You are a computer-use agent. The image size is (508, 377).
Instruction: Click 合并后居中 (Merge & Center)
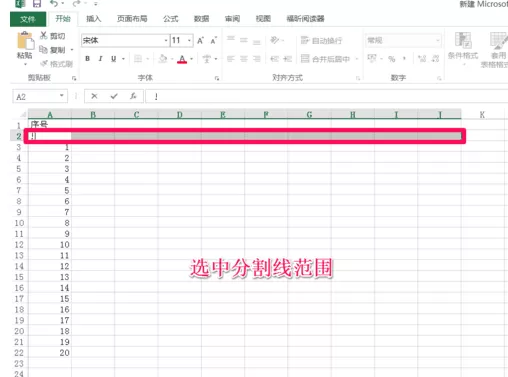(x=325, y=59)
